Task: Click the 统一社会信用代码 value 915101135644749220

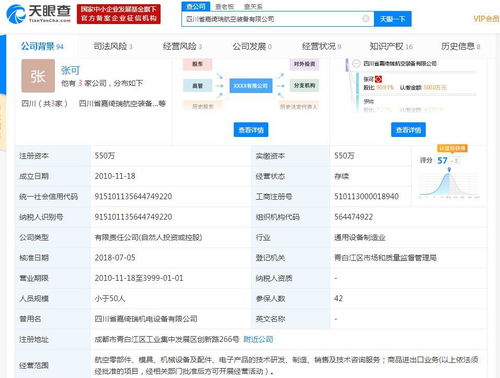Action: coord(133,196)
